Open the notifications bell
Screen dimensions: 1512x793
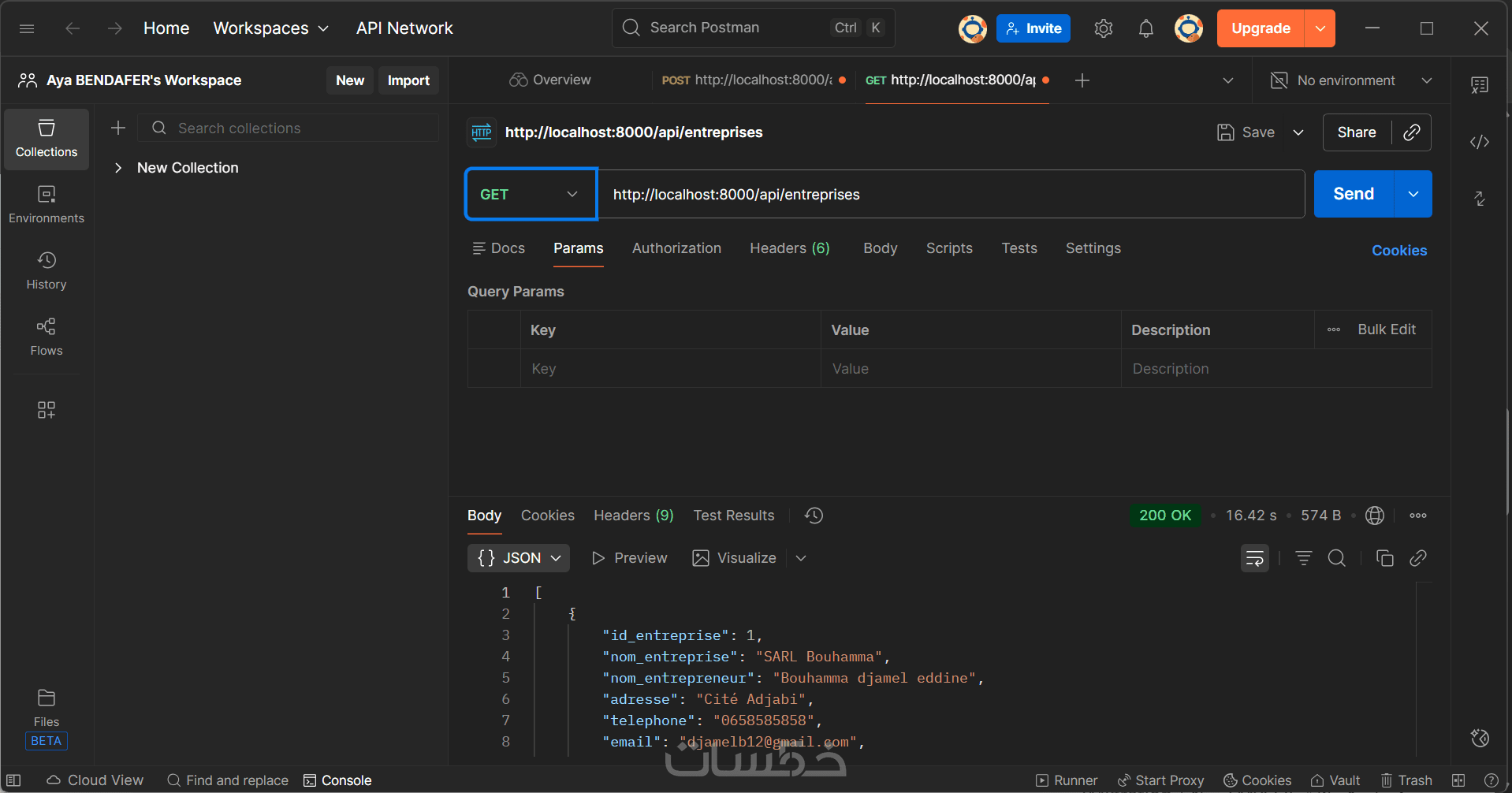(x=1145, y=29)
